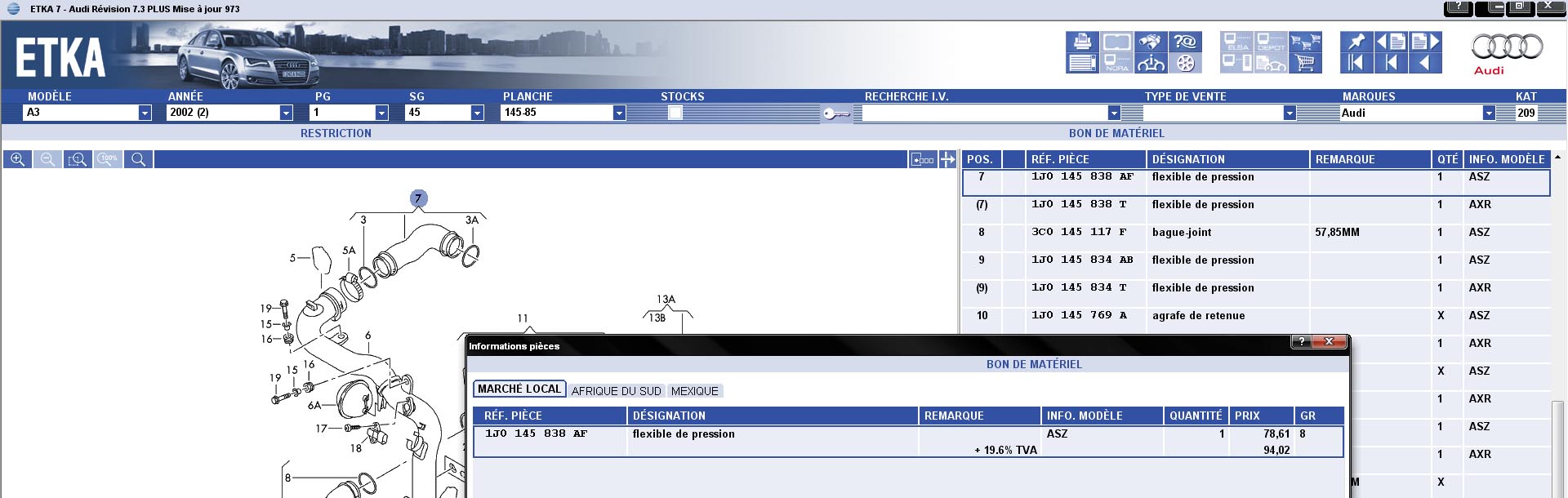Go to next illustration page icon

[1425, 42]
